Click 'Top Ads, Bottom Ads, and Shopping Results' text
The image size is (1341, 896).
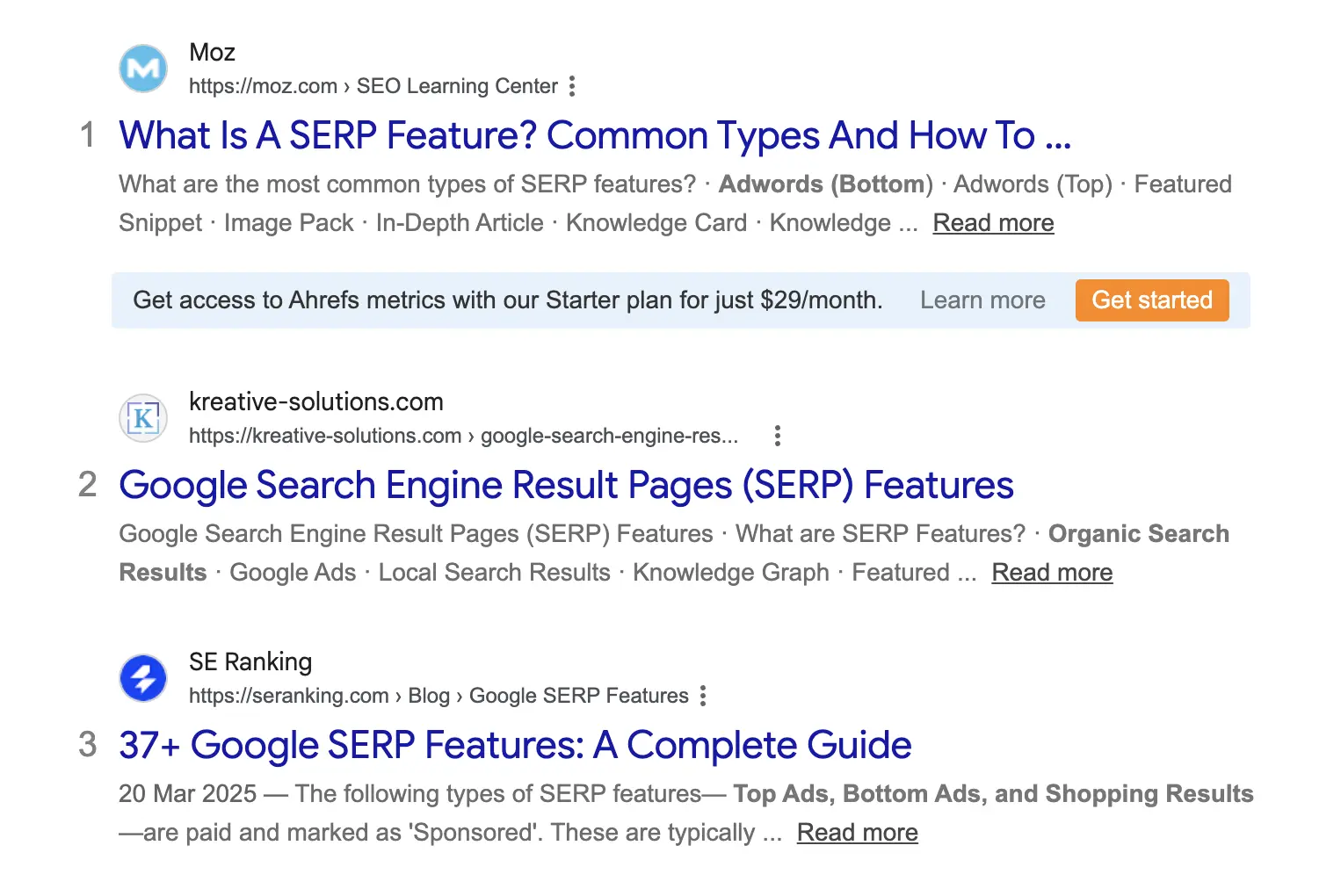point(993,794)
